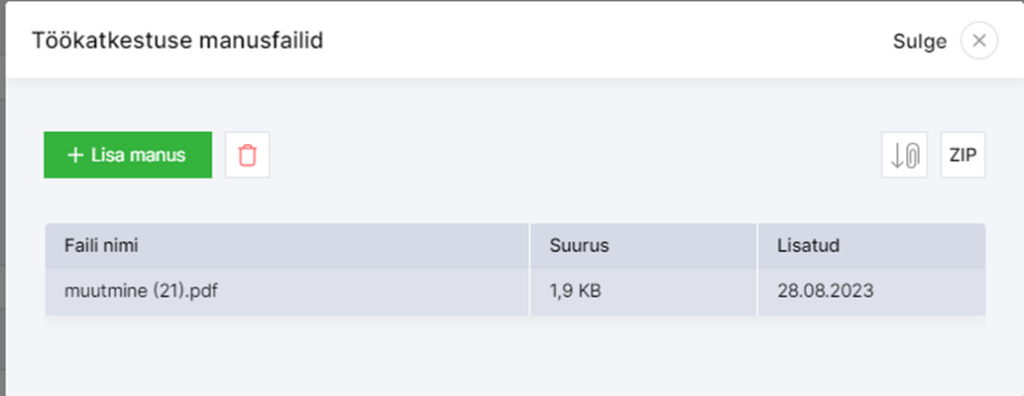Sort by the Lisatud column header
Image resolution: width=1024 pixels, height=396 pixels.
click(808, 246)
